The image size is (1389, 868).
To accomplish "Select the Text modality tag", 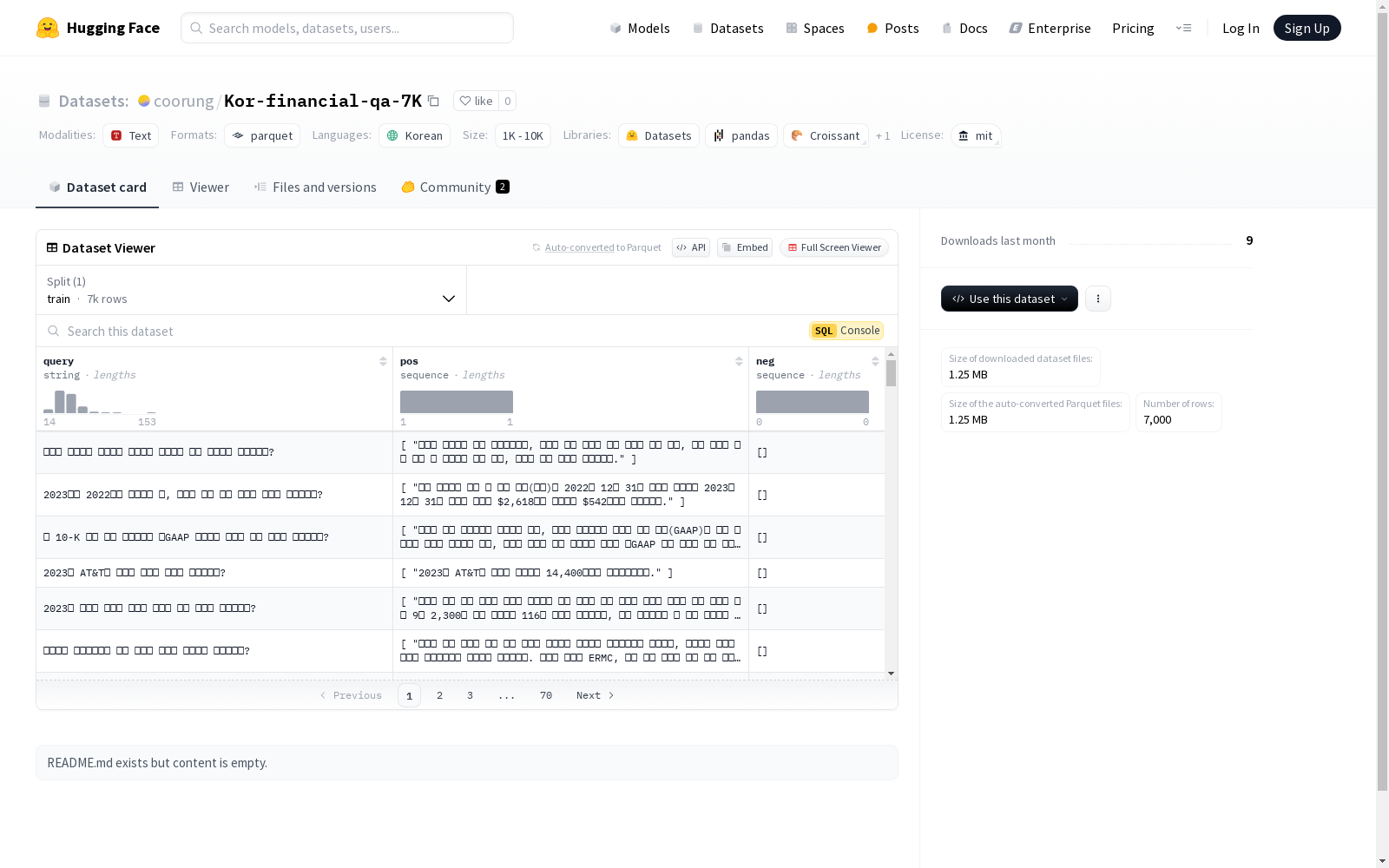I will coord(130,135).
